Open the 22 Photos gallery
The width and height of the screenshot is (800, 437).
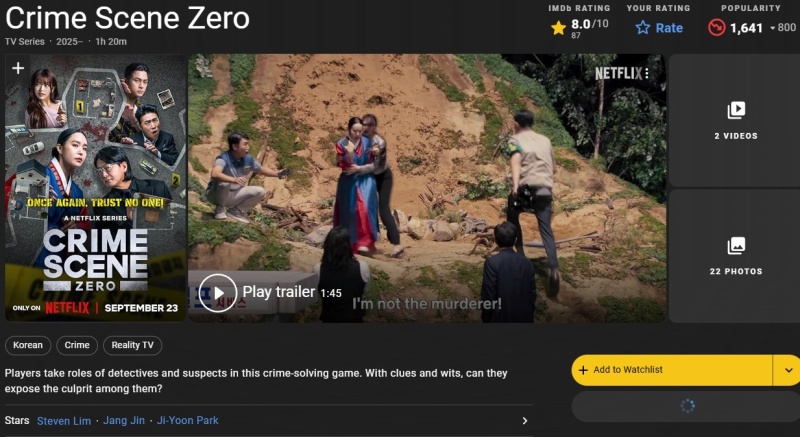coord(735,255)
